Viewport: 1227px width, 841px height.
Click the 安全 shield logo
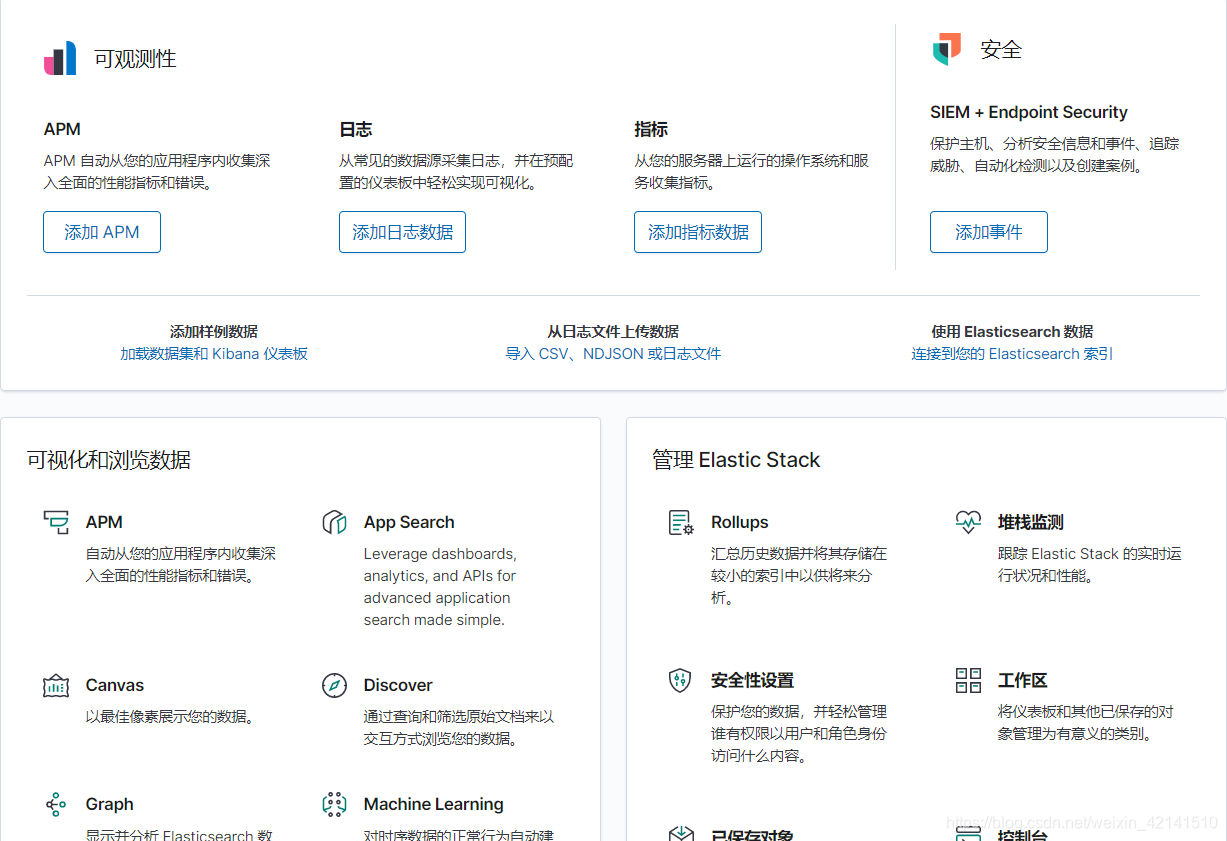[946, 47]
